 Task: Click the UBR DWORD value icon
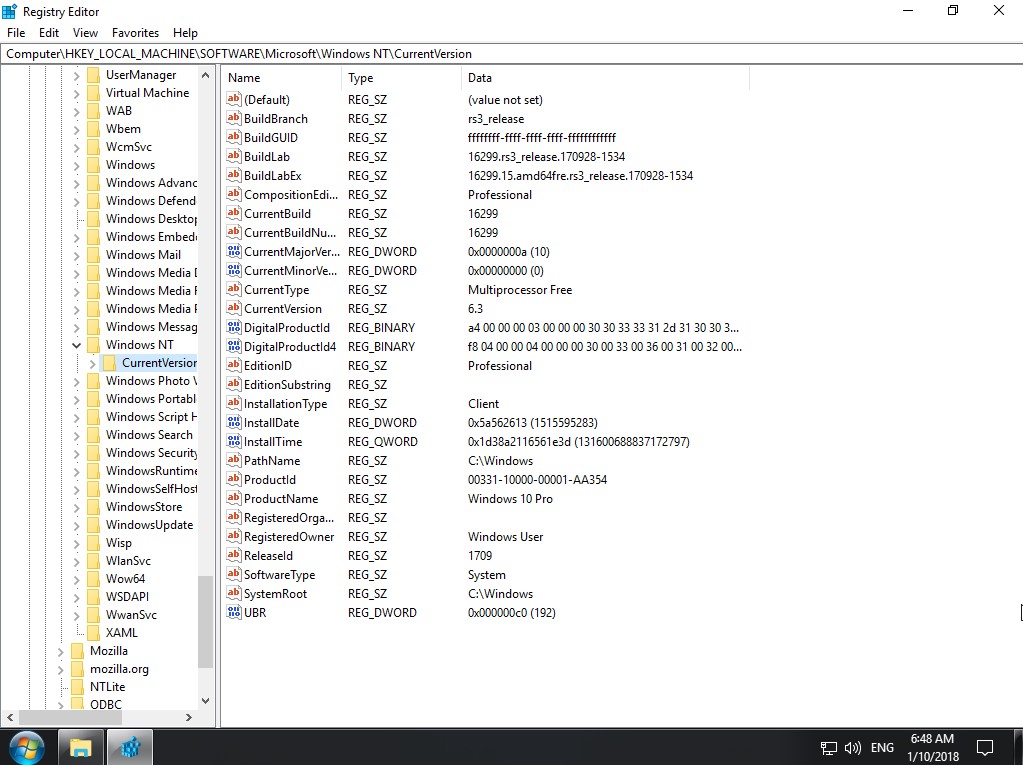(234, 612)
